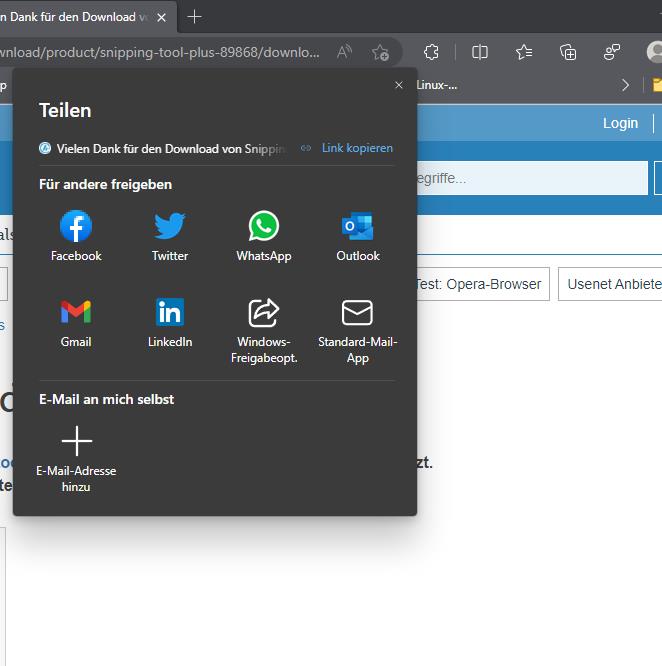Open the browser profile avatar

point(654,52)
